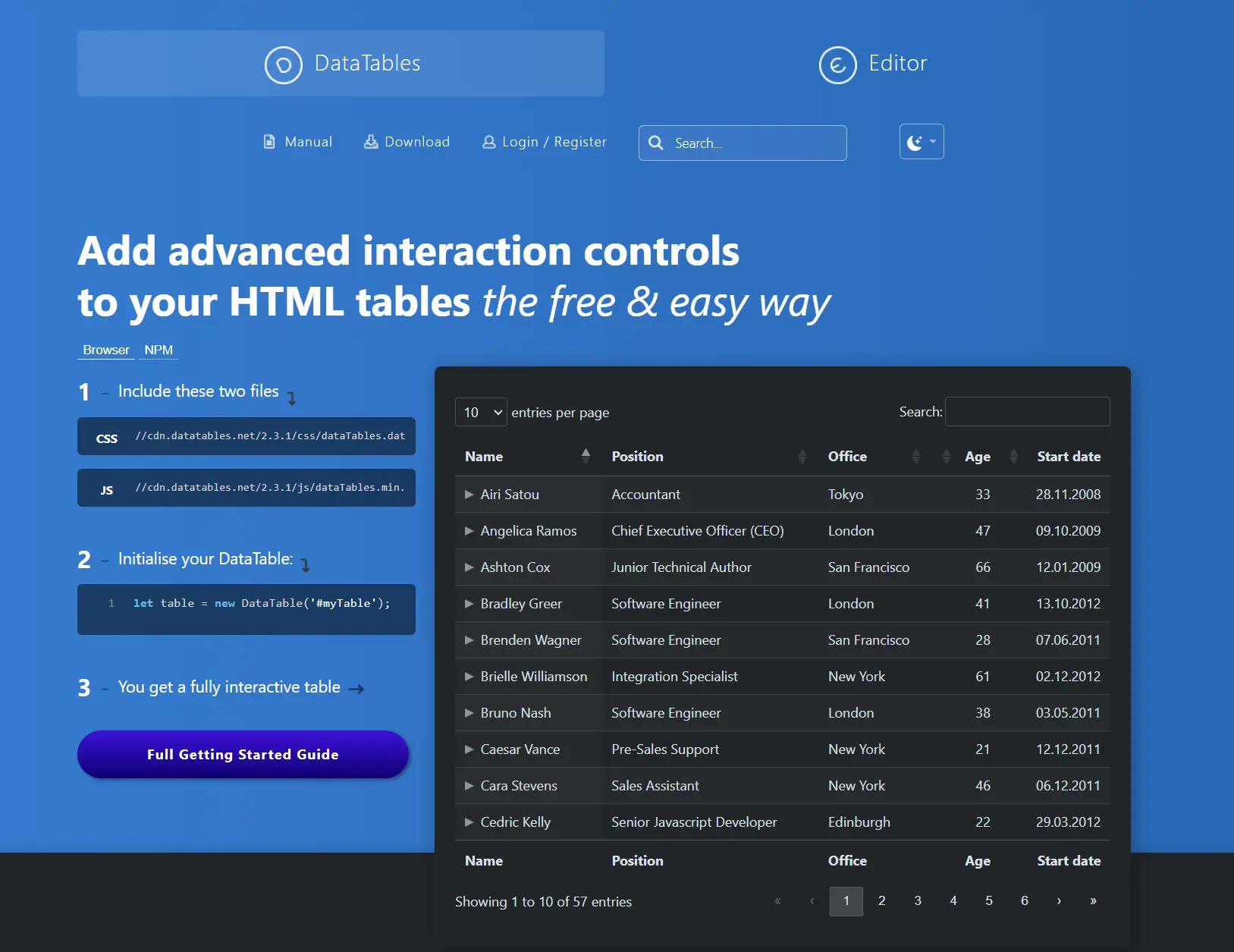The width and height of the screenshot is (1234, 952).
Task: Open the Download link
Action: pos(407,142)
